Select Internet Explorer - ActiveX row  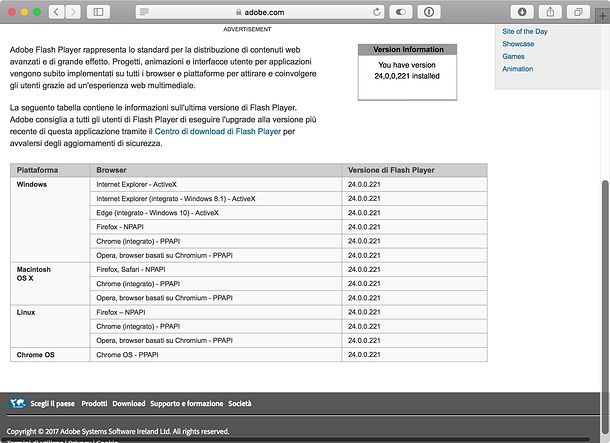[288, 184]
